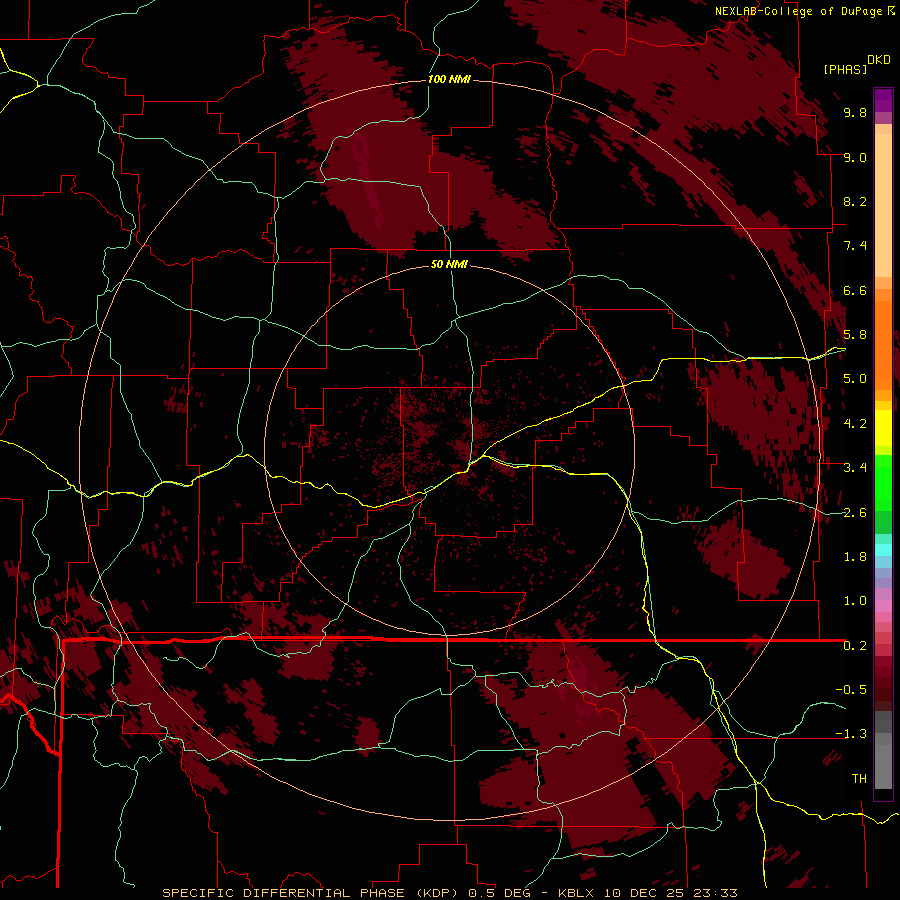900x900 pixels.
Task: Click the purple top segment of the color bar
Action: (883, 101)
